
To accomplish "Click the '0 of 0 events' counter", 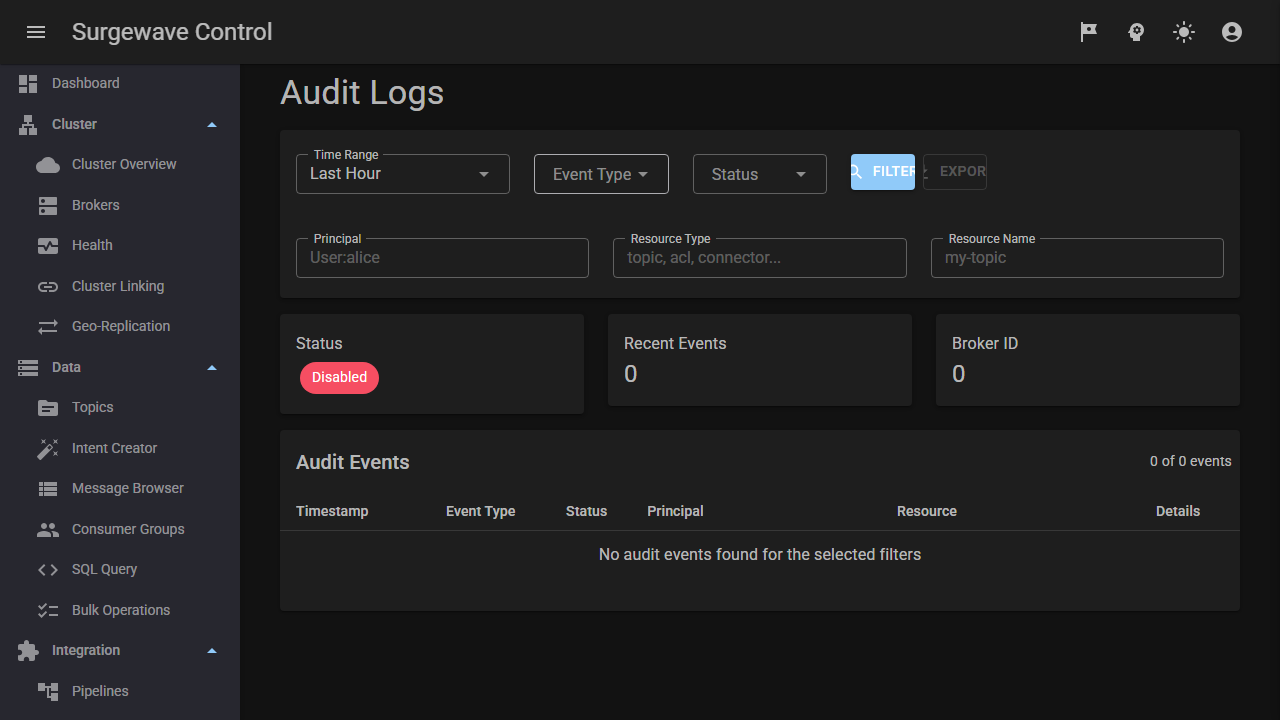I will (1191, 462).
